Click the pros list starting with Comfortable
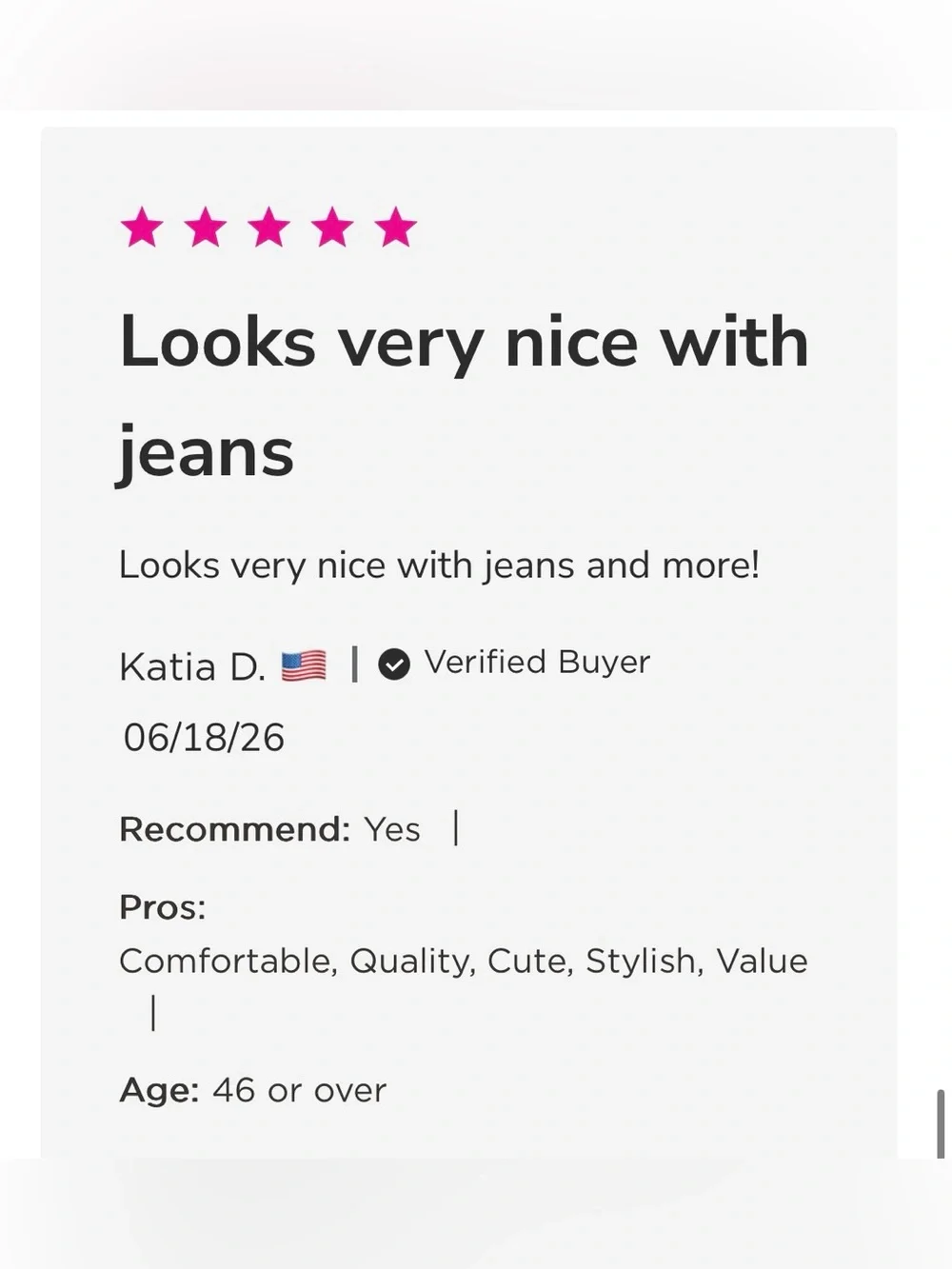 [x=464, y=961]
